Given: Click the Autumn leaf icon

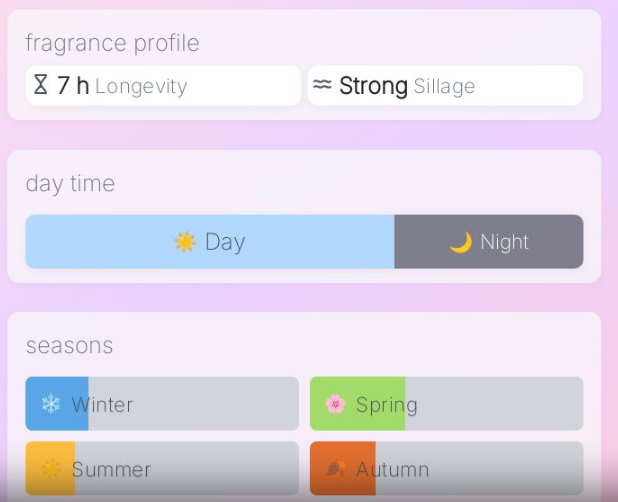Looking at the screenshot, I should 335,469.
